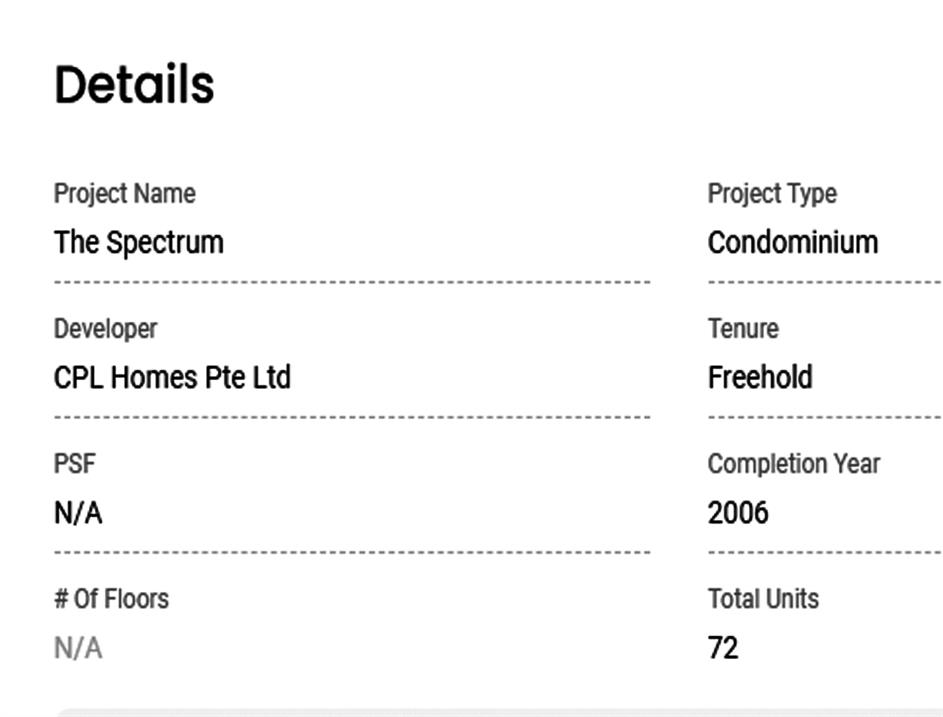943x717 pixels.
Task: Select the # Of Floors label
Action: tap(111, 599)
